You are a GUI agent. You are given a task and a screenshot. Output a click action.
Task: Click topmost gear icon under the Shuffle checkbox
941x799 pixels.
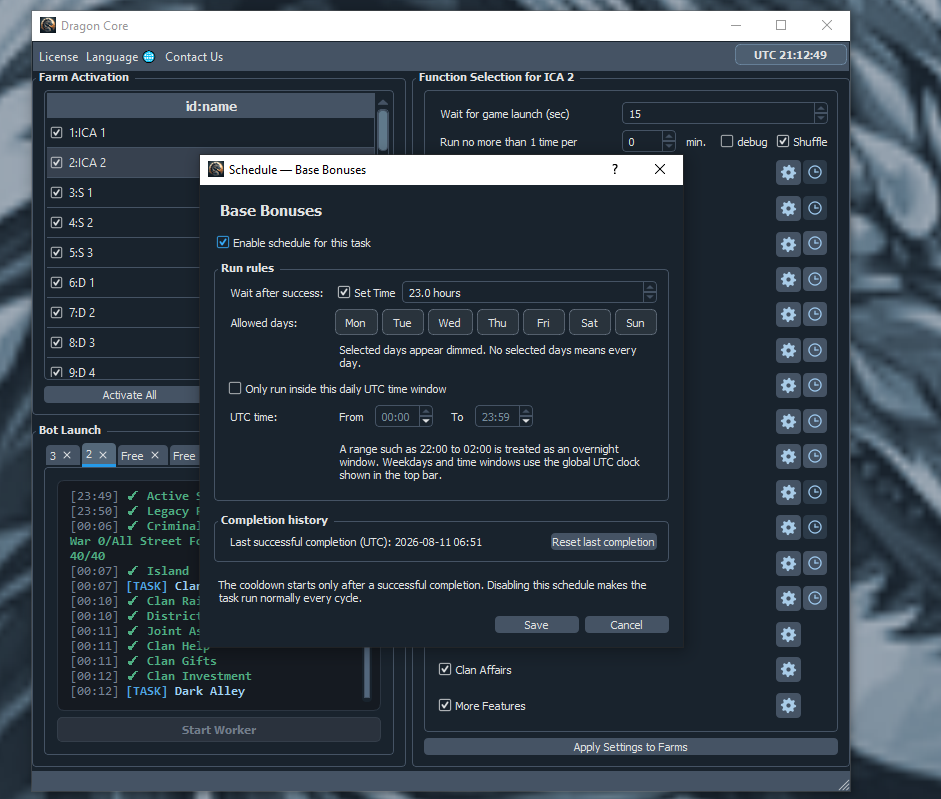pos(788,172)
